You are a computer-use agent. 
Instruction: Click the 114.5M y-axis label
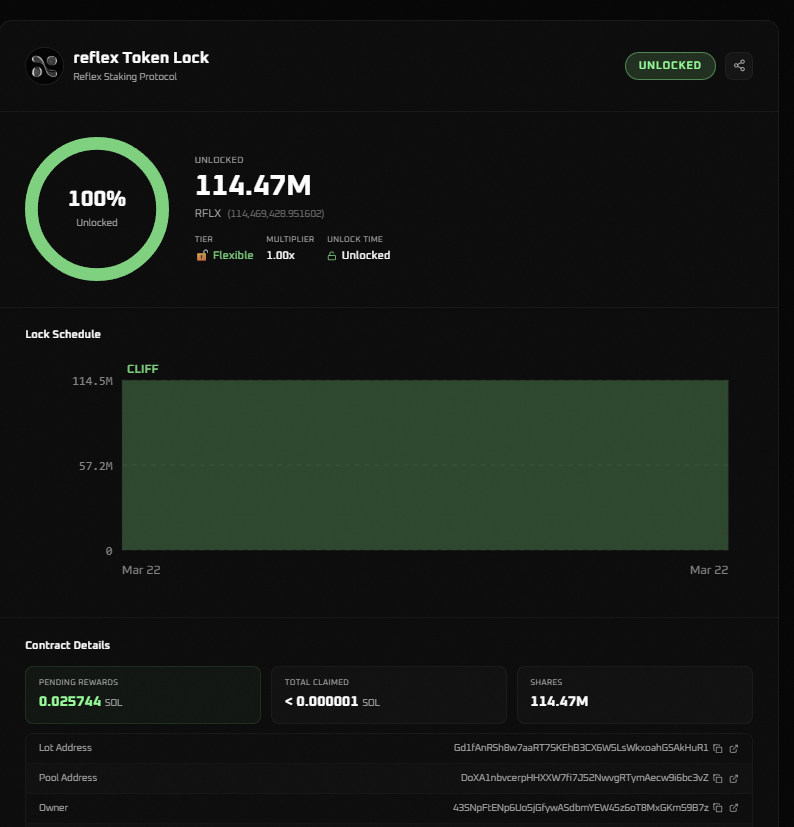point(92,381)
